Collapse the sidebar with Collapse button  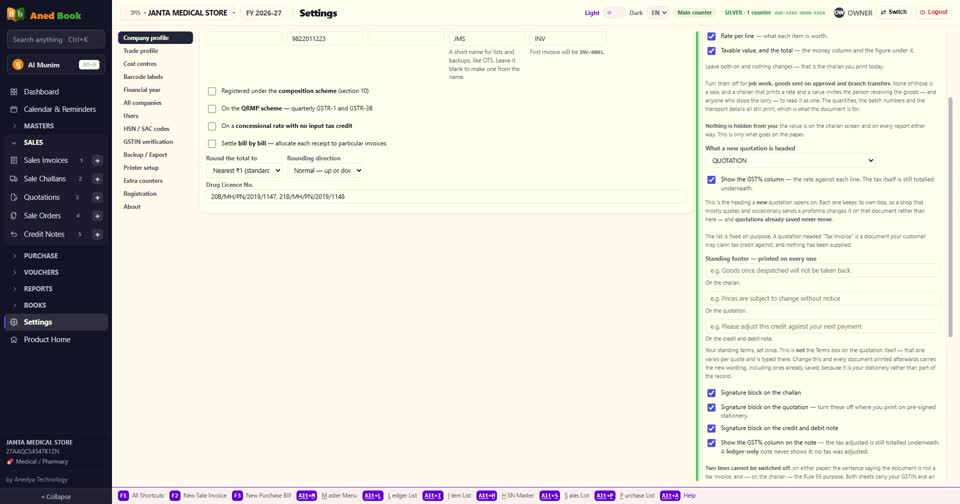click(x=56, y=497)
